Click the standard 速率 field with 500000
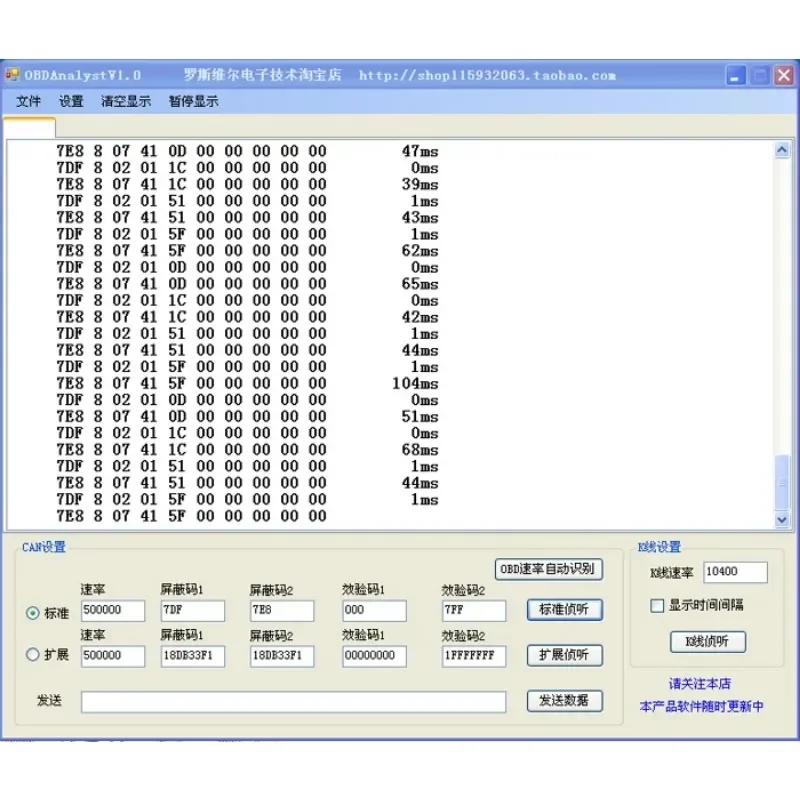 [113, 610]
